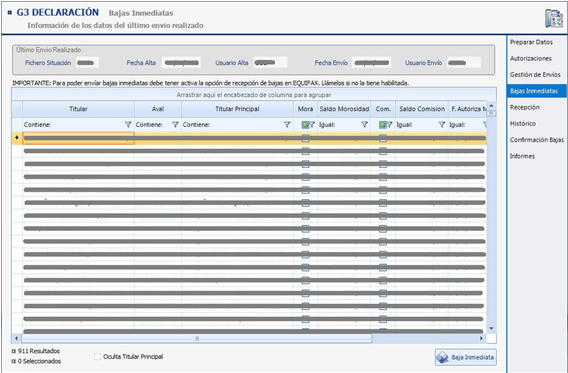Click current row indicator arrow
The width and height of the screenshot is (568, 373).
17,138
